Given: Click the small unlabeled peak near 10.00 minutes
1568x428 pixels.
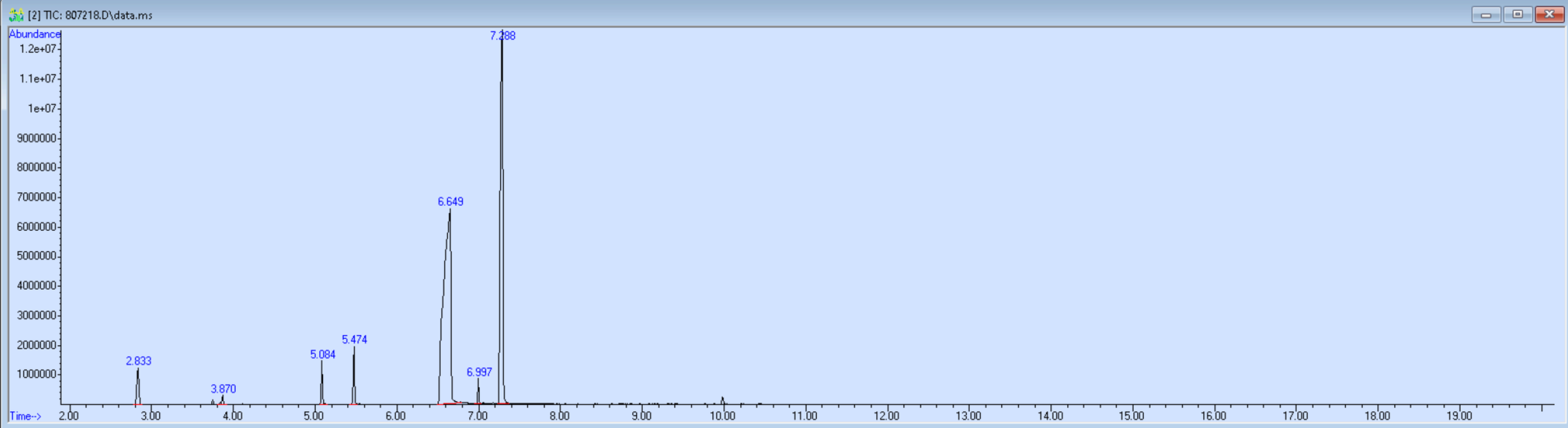Looking at the screenshot, I should click(x=723, y=400).
